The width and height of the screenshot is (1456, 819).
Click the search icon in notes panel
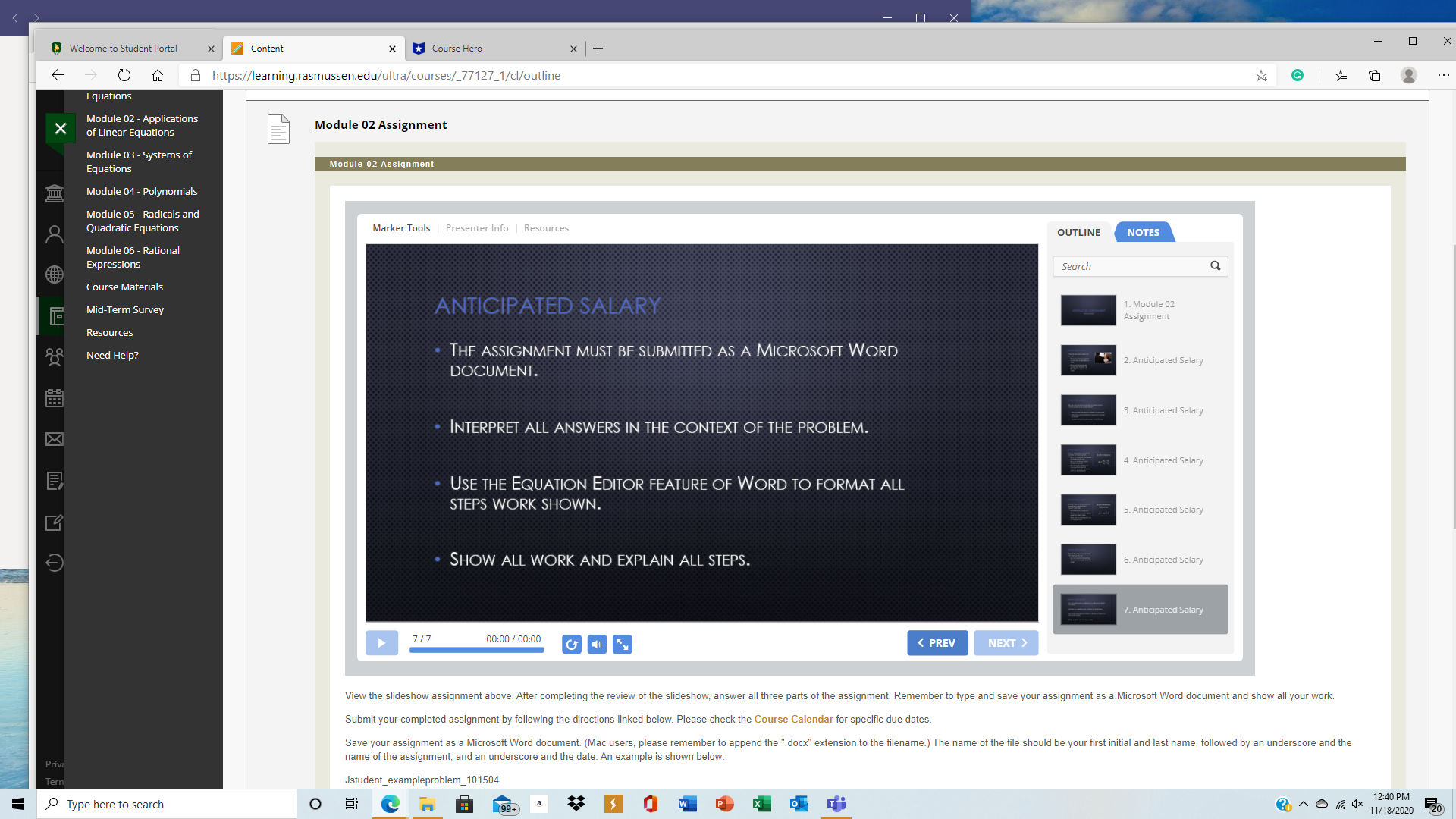[x=1215, y=266]
